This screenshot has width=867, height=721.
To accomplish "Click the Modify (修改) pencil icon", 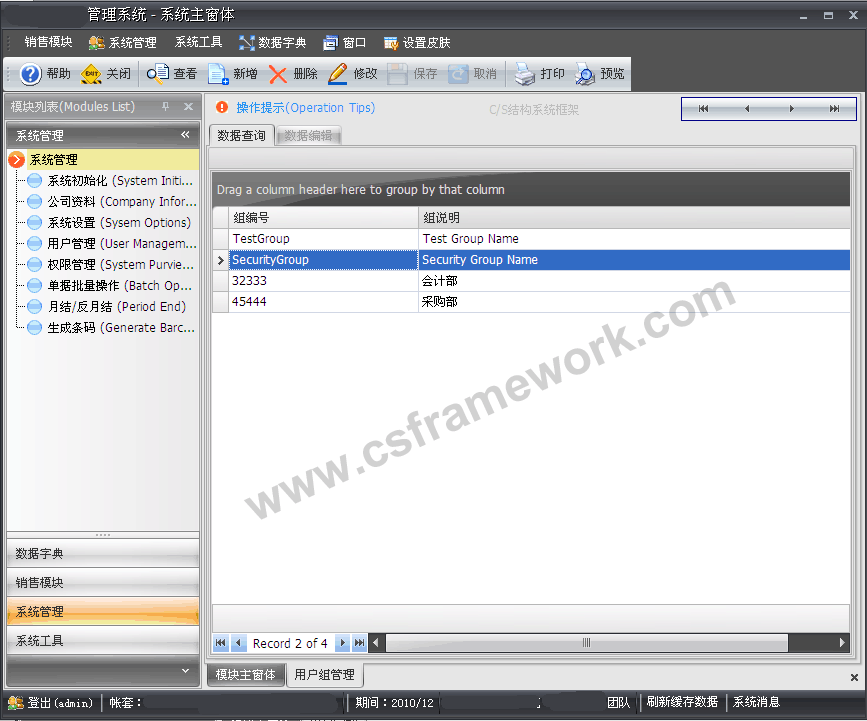I will pos(338,74).
